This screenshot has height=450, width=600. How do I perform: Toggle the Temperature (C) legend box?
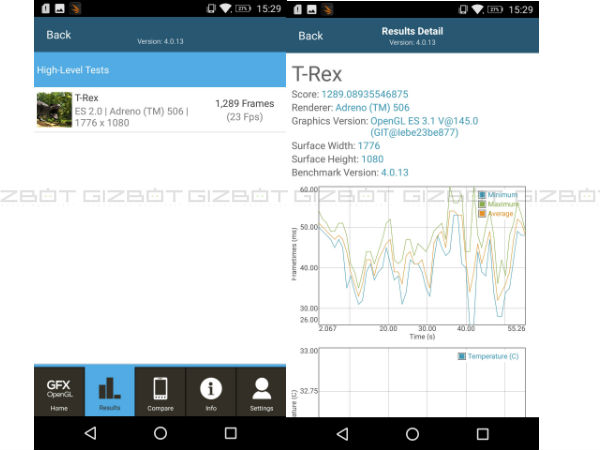click(462, 356)
